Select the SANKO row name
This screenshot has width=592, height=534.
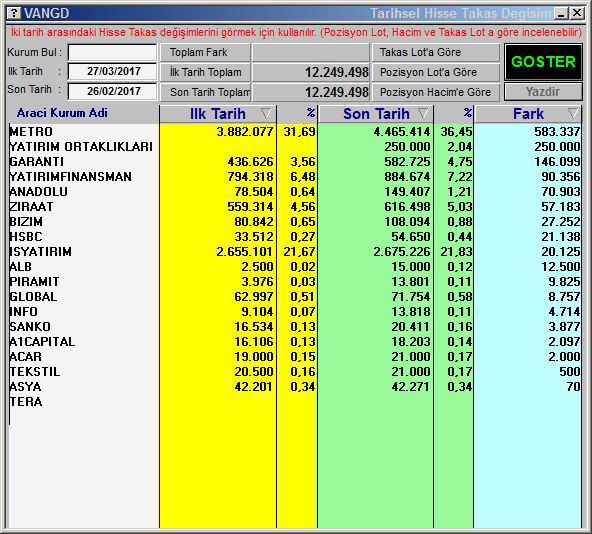30,327
